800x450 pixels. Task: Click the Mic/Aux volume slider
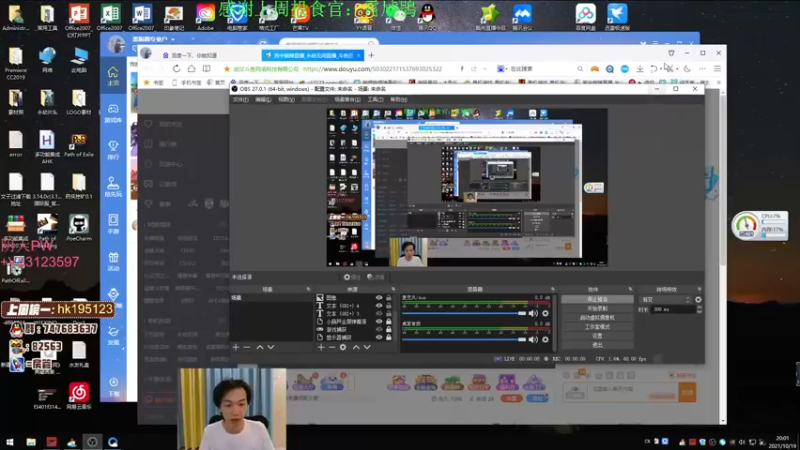pyautogui.click(x=464, y=313)
